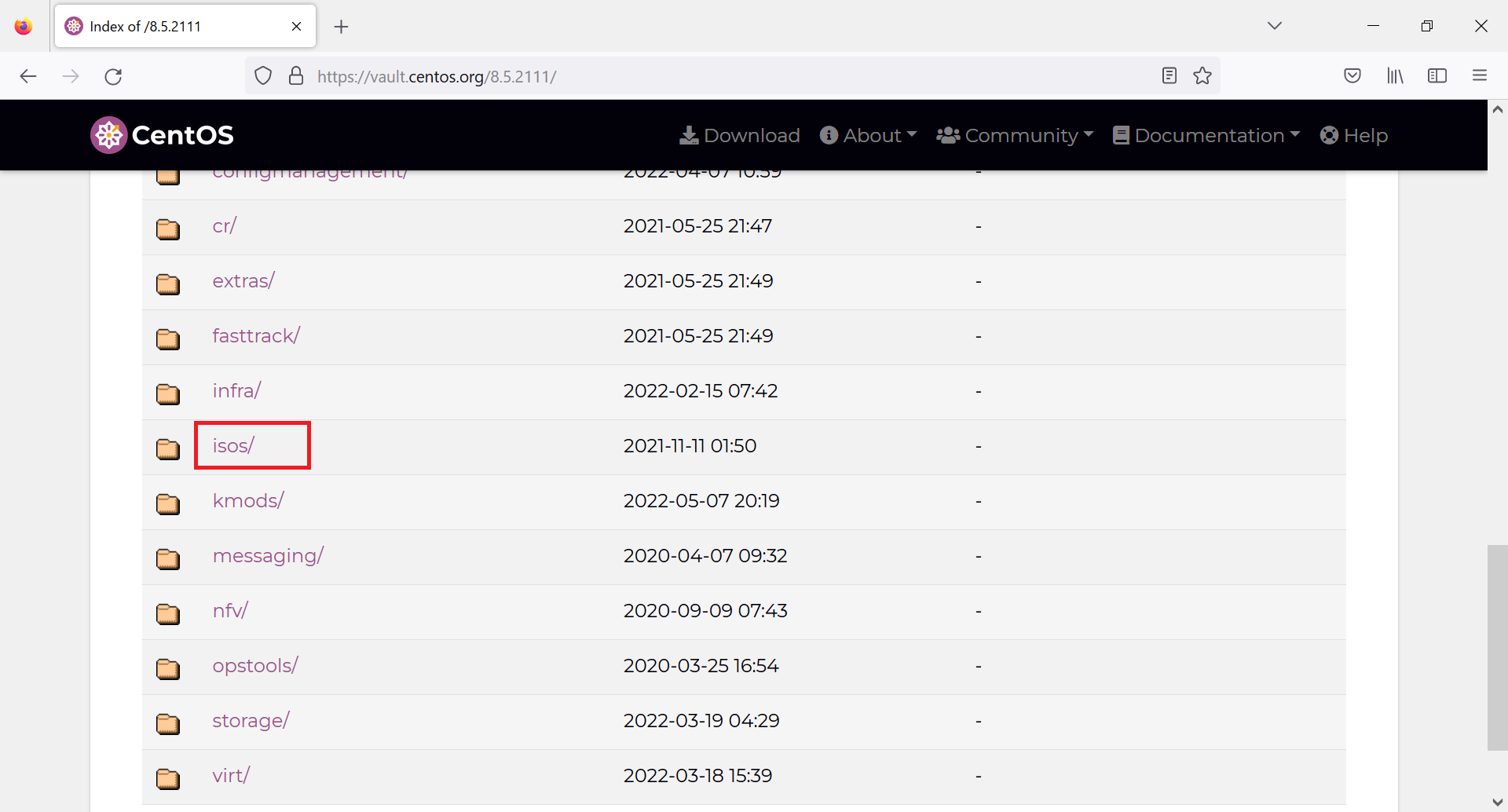Open a new tab with plus button
The width and height of the screenshot is (1508, 812).
click(x=341, y=27)
